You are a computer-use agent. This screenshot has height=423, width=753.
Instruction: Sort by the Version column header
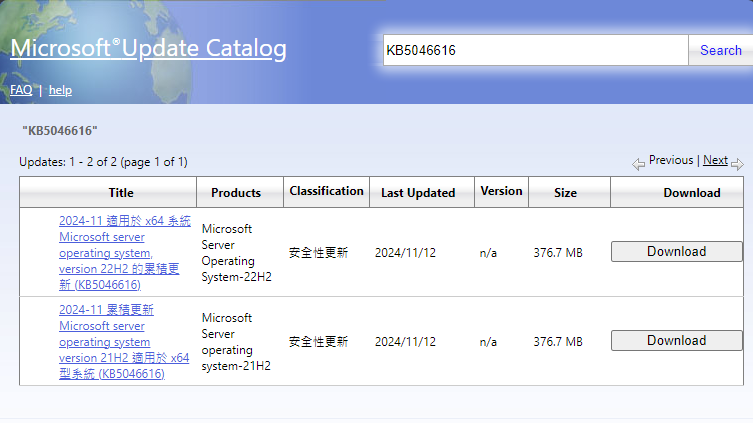[x=501, y=191]
